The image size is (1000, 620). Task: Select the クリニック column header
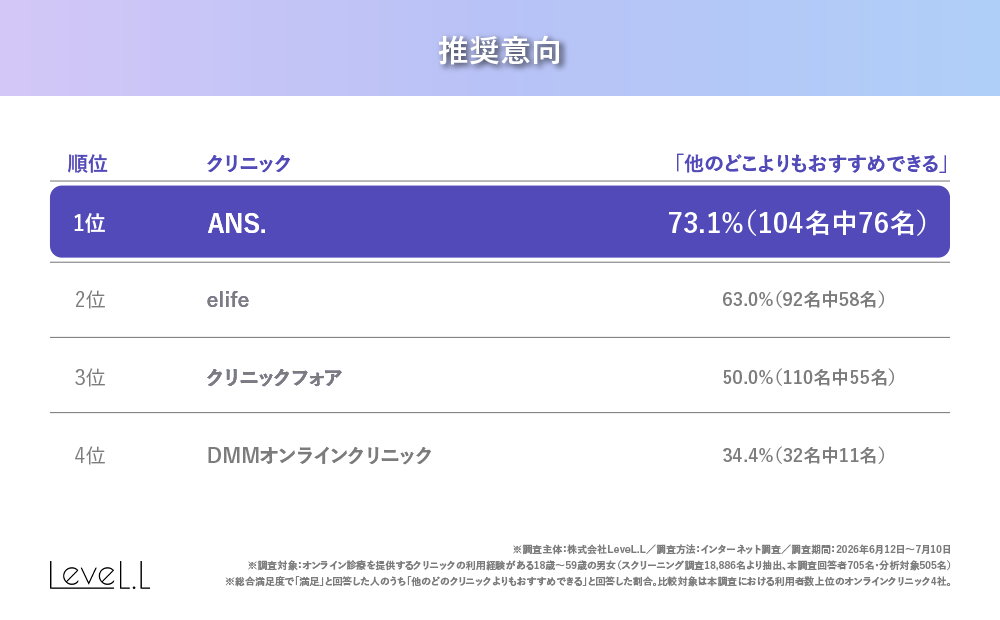249,164
